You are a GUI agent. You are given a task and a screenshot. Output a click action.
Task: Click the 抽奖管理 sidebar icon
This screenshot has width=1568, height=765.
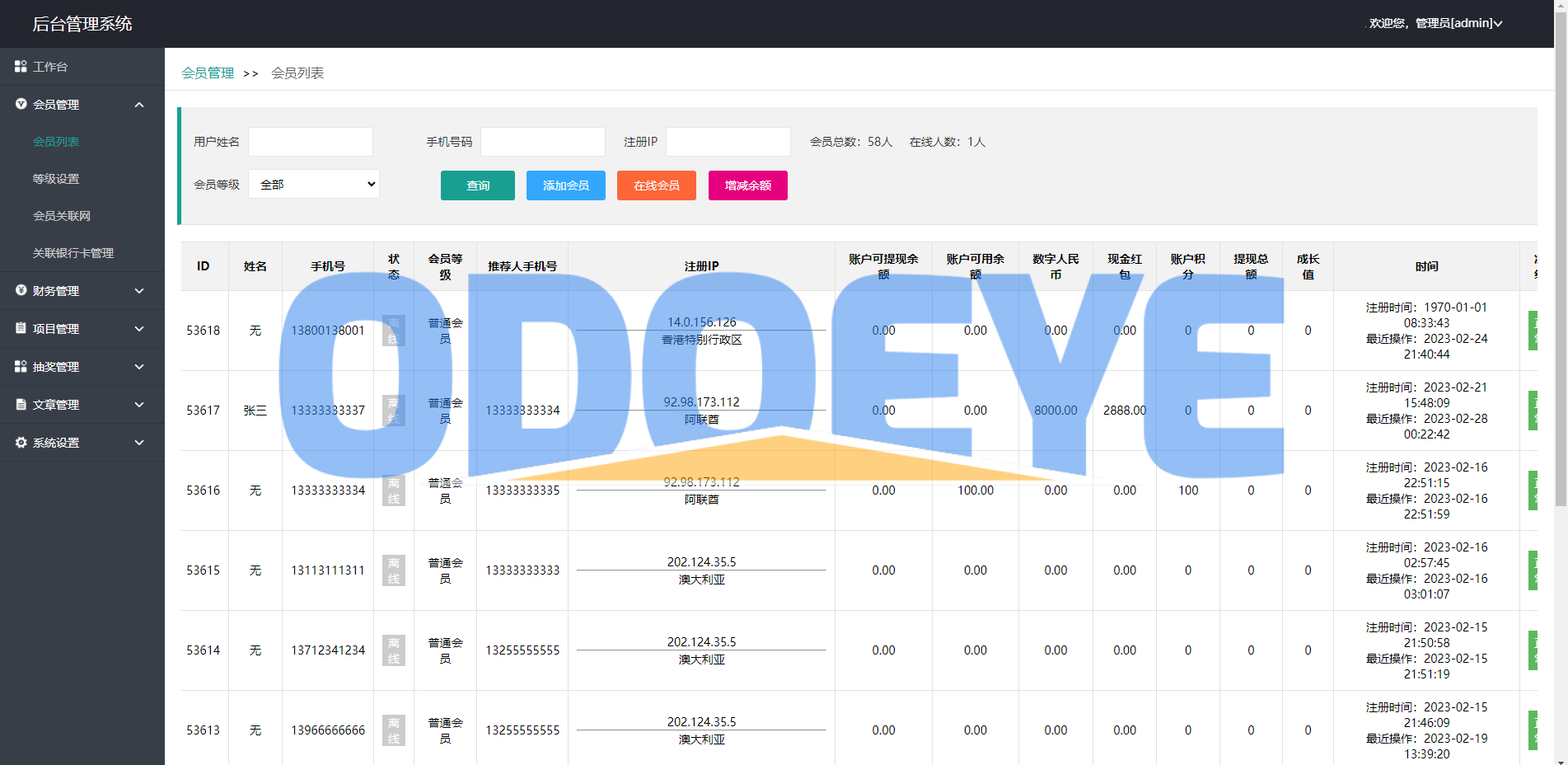click(x=21, y=366)
